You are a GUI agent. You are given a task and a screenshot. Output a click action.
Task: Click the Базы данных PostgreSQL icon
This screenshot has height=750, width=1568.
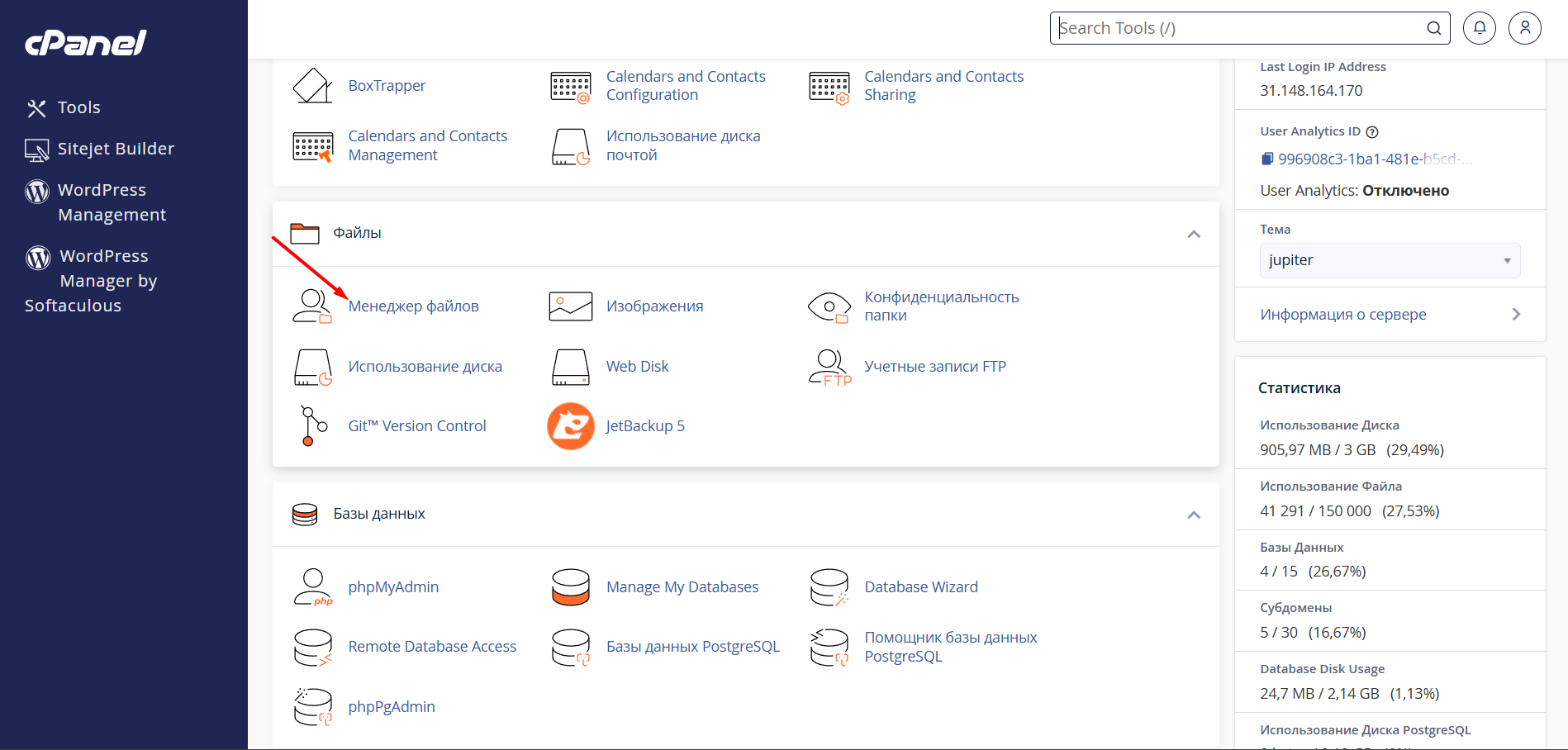571,648
